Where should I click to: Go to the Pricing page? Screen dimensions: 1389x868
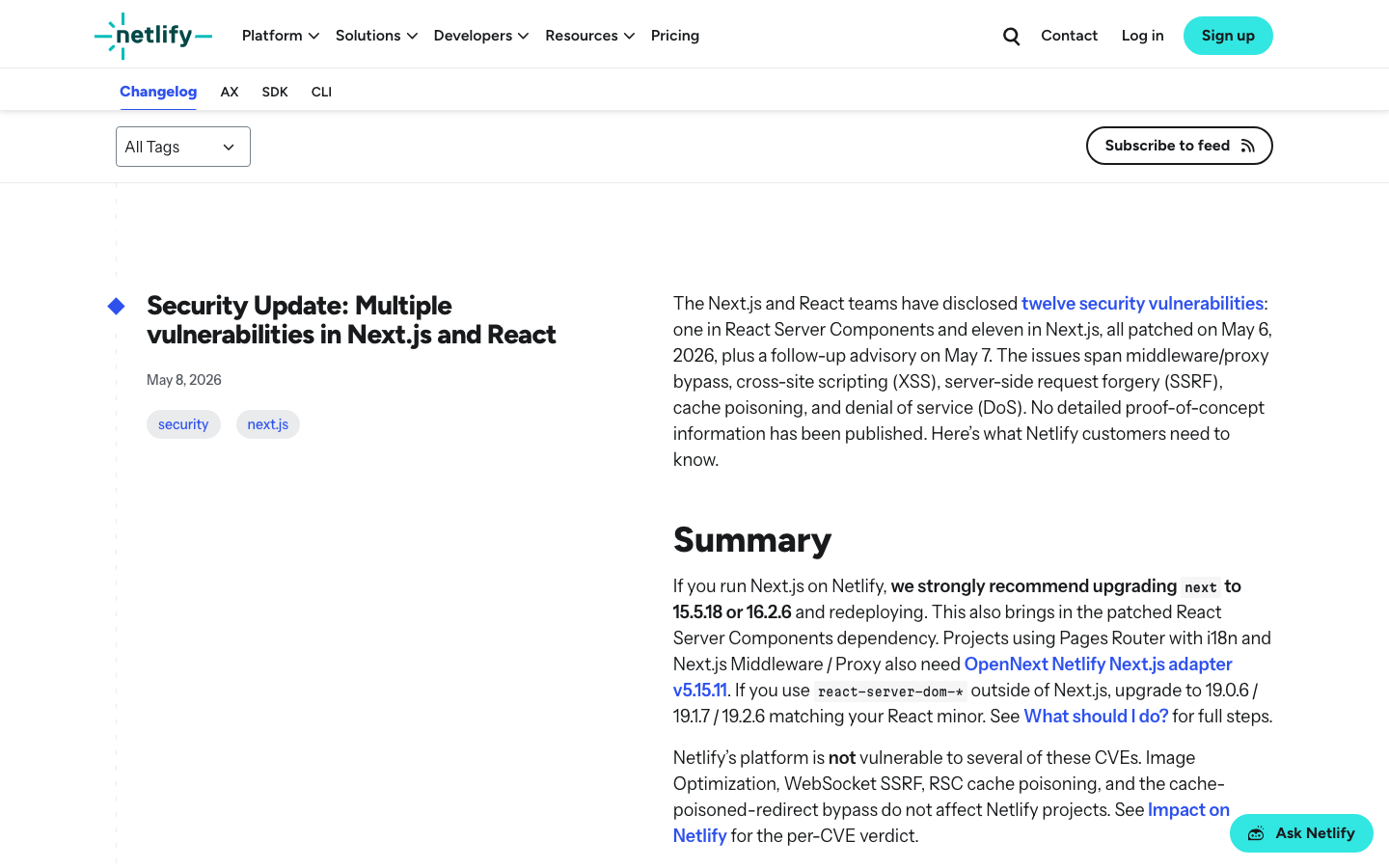tap(675, 36)
